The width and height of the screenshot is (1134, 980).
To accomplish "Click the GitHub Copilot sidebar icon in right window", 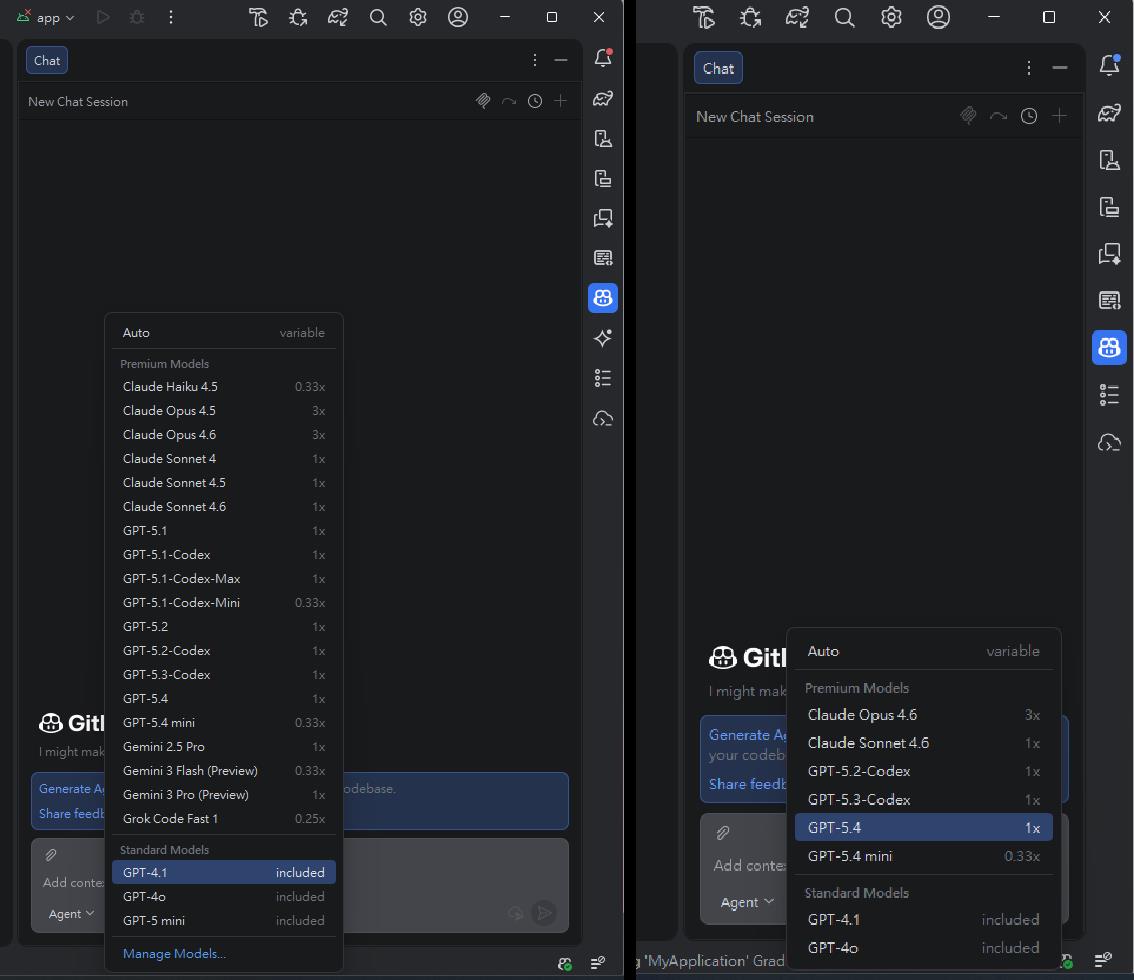I will [1109, 347].
